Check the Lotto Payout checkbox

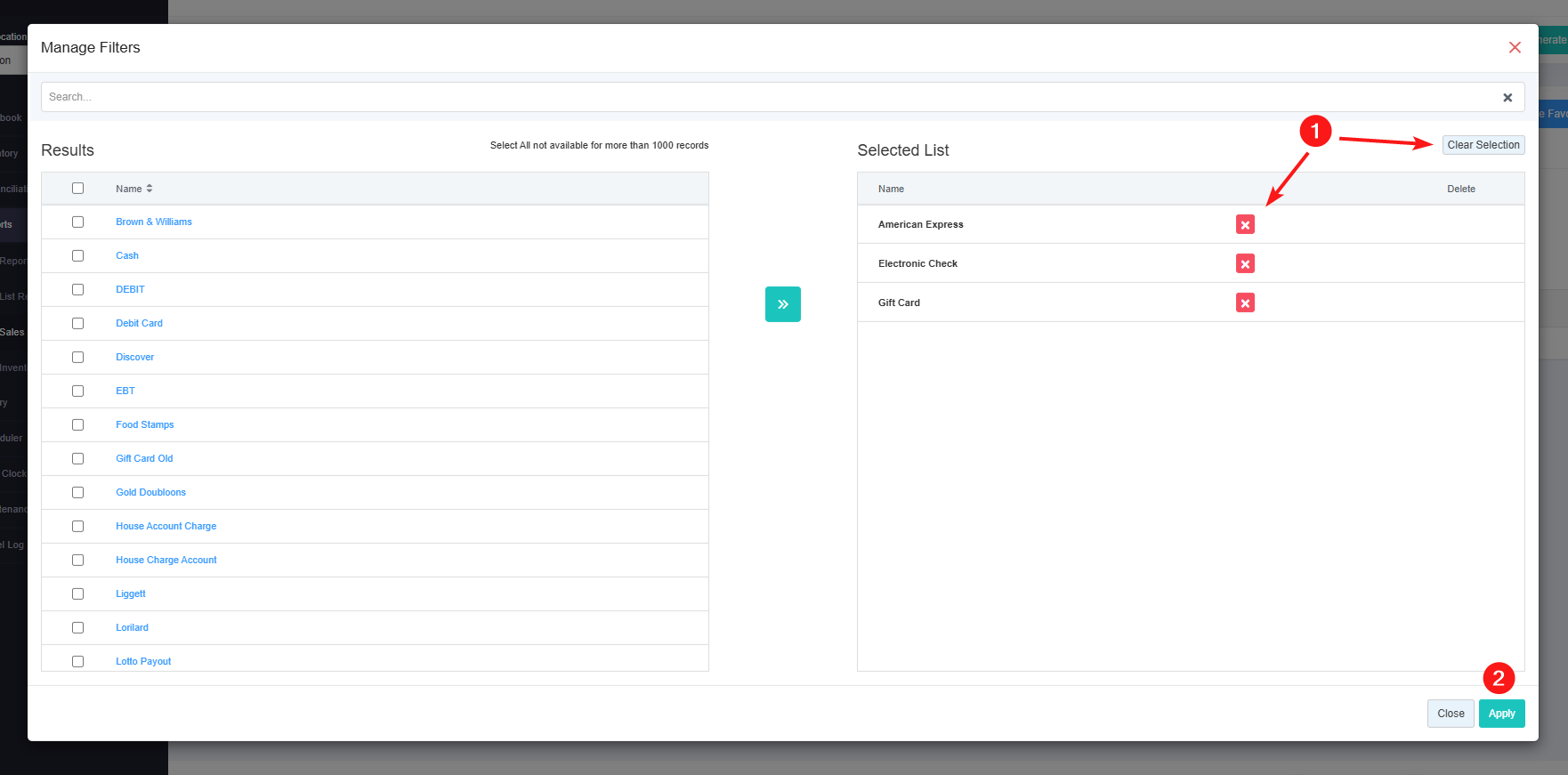[x=78, y=661]
